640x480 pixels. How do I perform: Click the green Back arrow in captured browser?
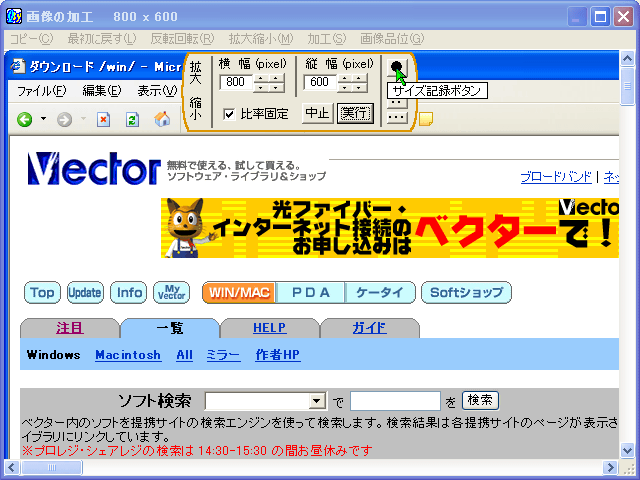(x=25, y=120)
